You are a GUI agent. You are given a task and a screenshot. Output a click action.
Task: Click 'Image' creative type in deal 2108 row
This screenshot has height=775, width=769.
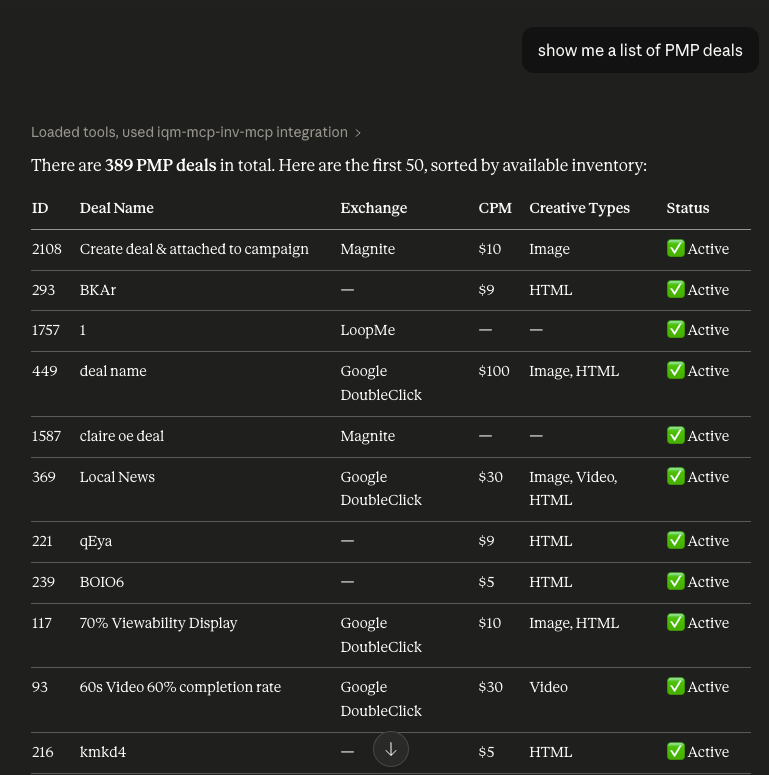click(550, 249)
